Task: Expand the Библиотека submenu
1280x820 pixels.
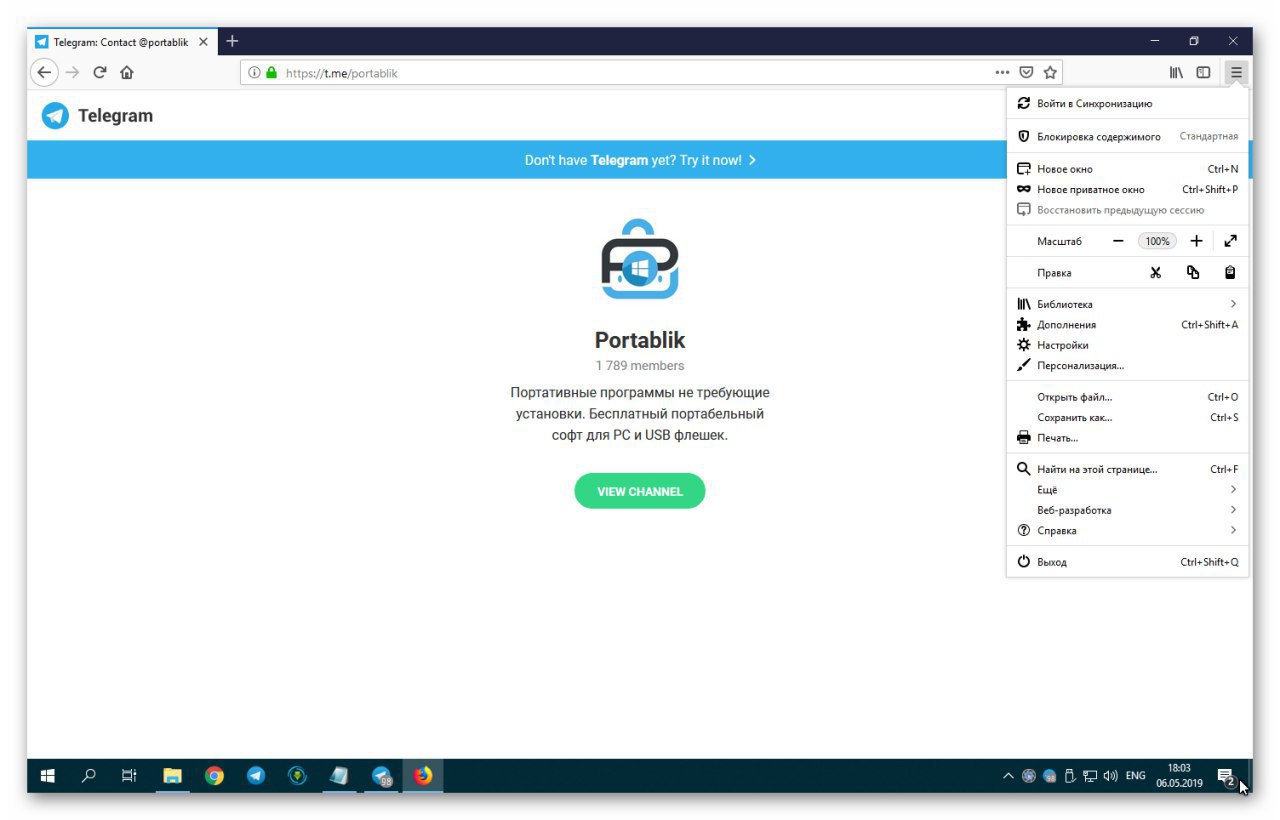Action: pos(1127,304)
